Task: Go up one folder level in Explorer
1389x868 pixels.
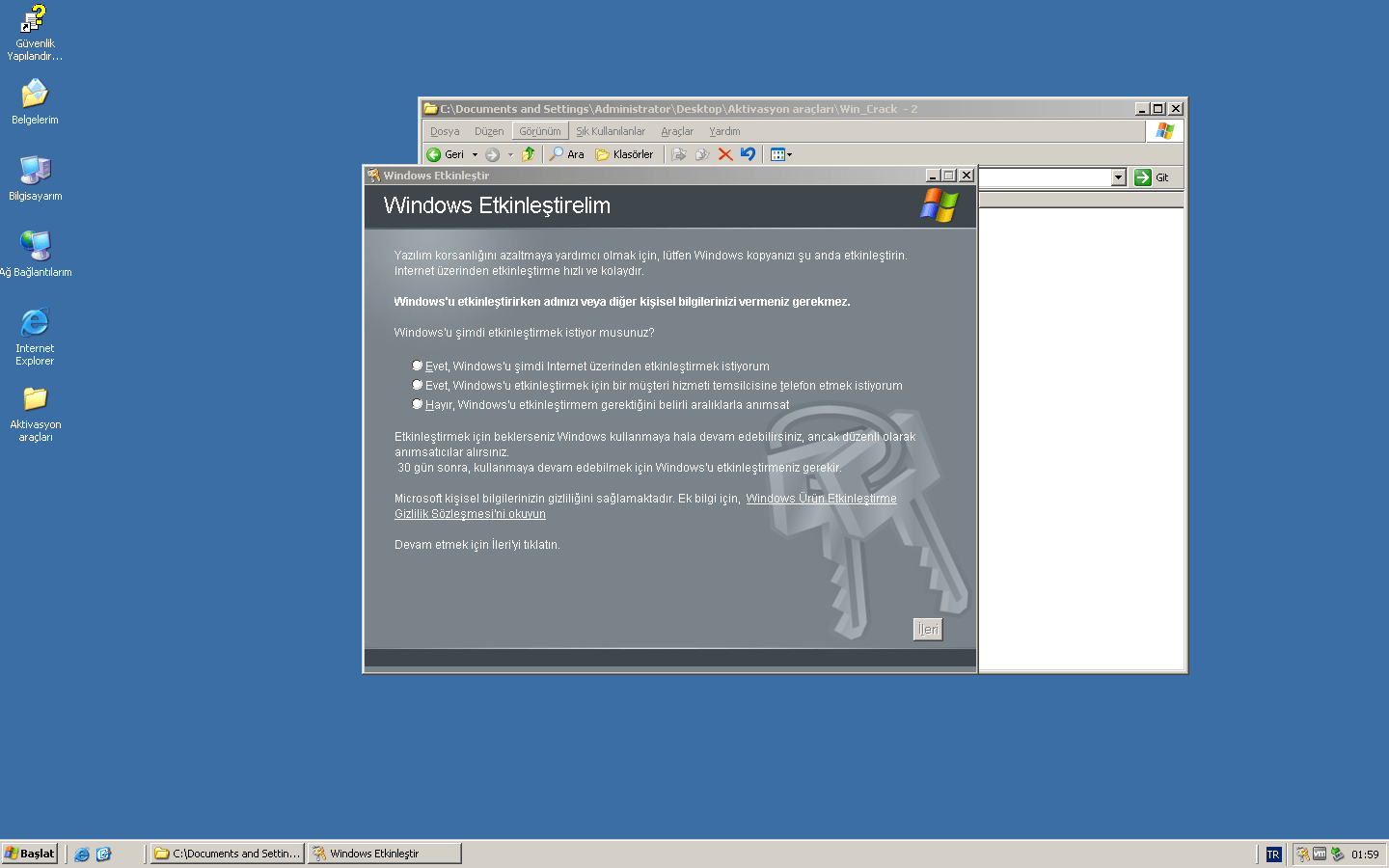Action: 529,154
